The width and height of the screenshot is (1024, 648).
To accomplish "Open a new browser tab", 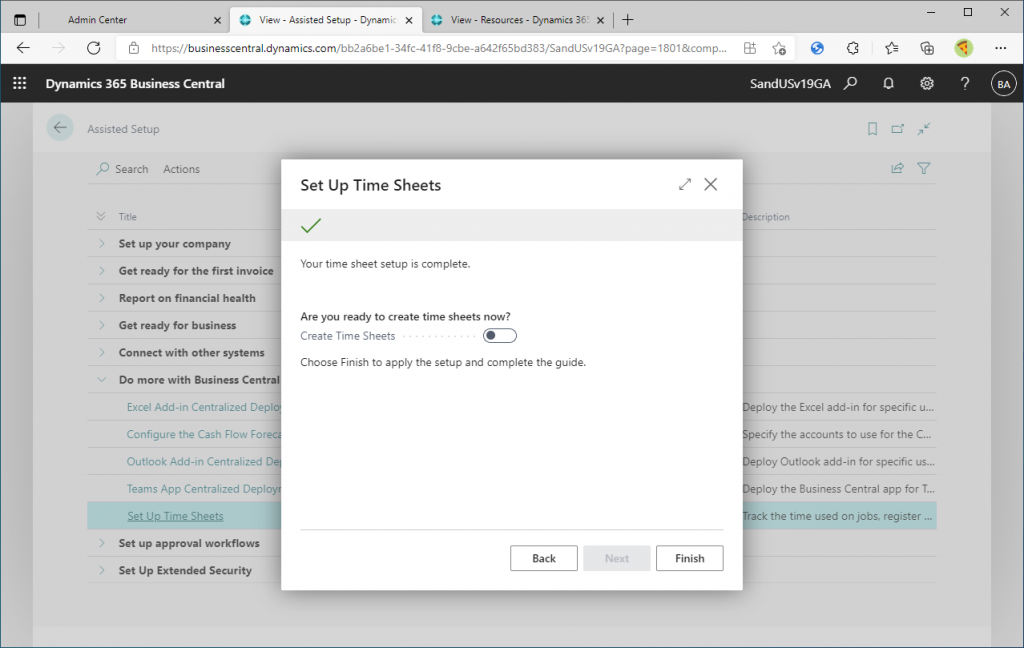I will coord(628,20).
